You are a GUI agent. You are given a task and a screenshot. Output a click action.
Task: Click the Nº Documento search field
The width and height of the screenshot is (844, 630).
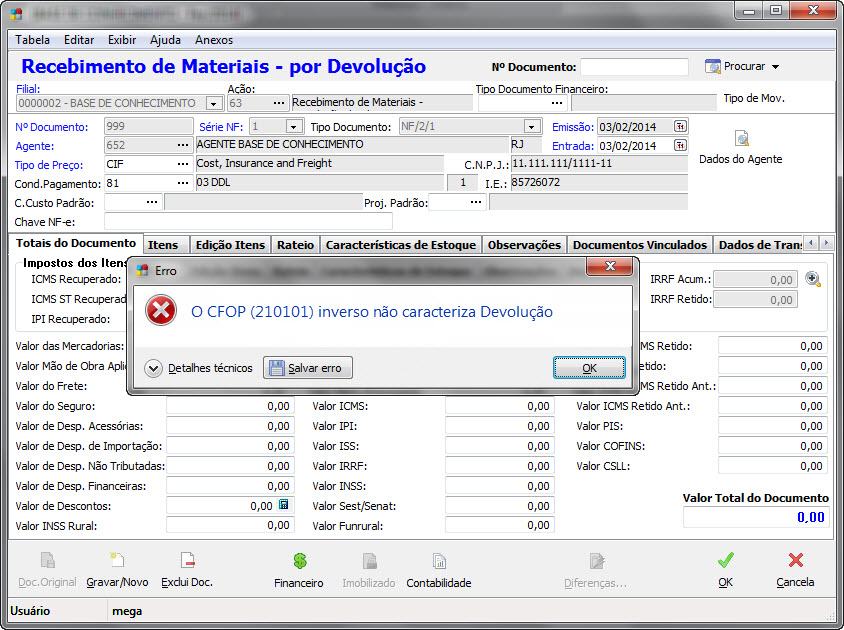[x=634, y=67]
